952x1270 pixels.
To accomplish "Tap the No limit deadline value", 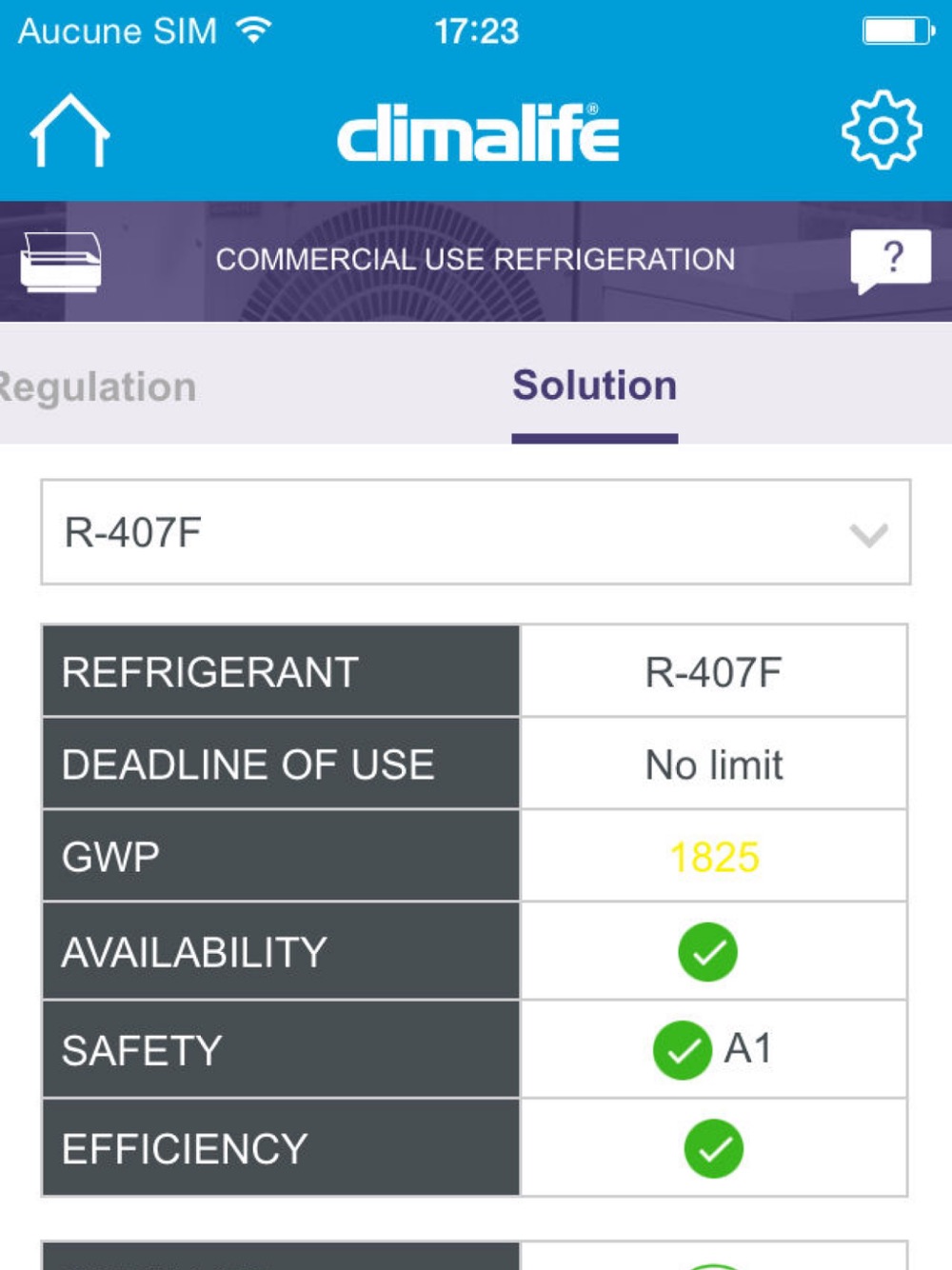I will (x=714, y=764).
